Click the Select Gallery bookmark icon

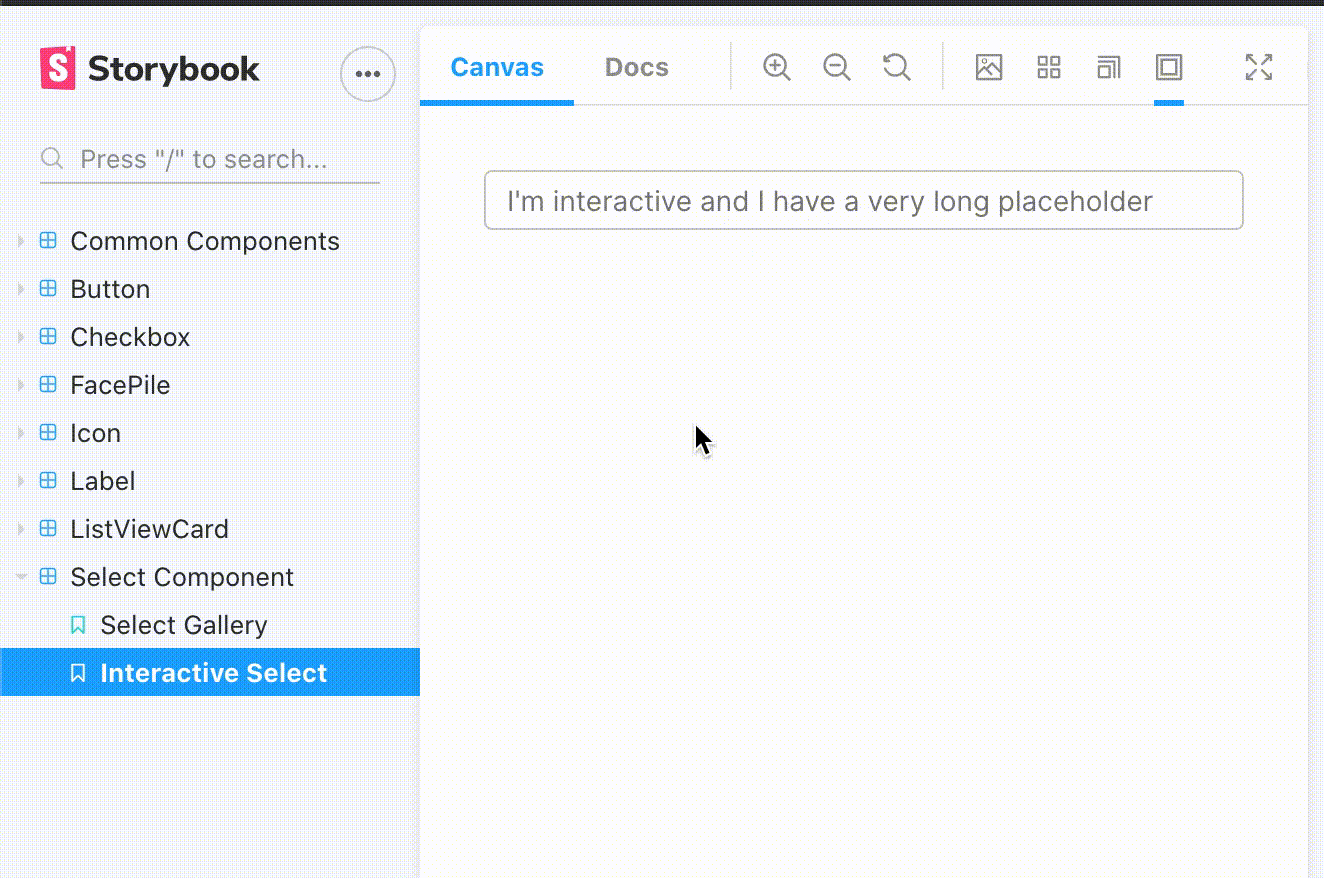pos(78,625)
